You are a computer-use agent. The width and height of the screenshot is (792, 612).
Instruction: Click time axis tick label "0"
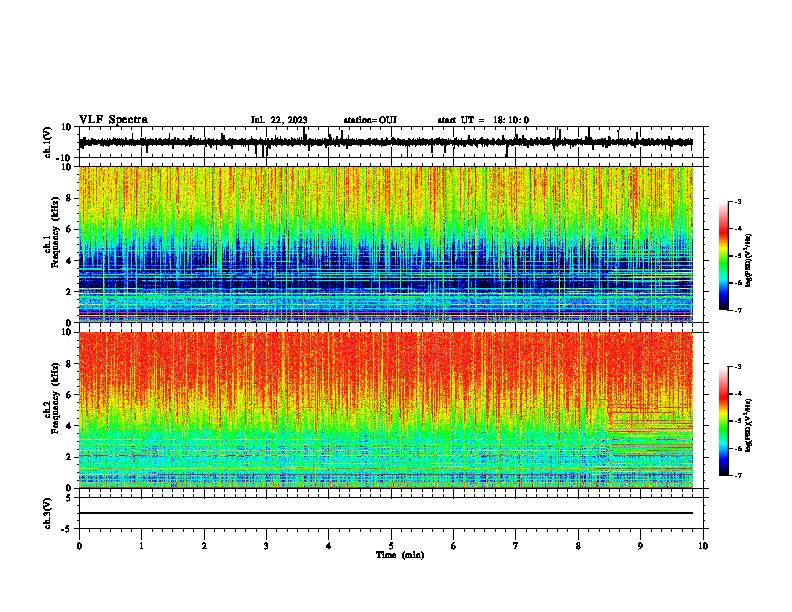pyautogui.click(x=79, y=546)
